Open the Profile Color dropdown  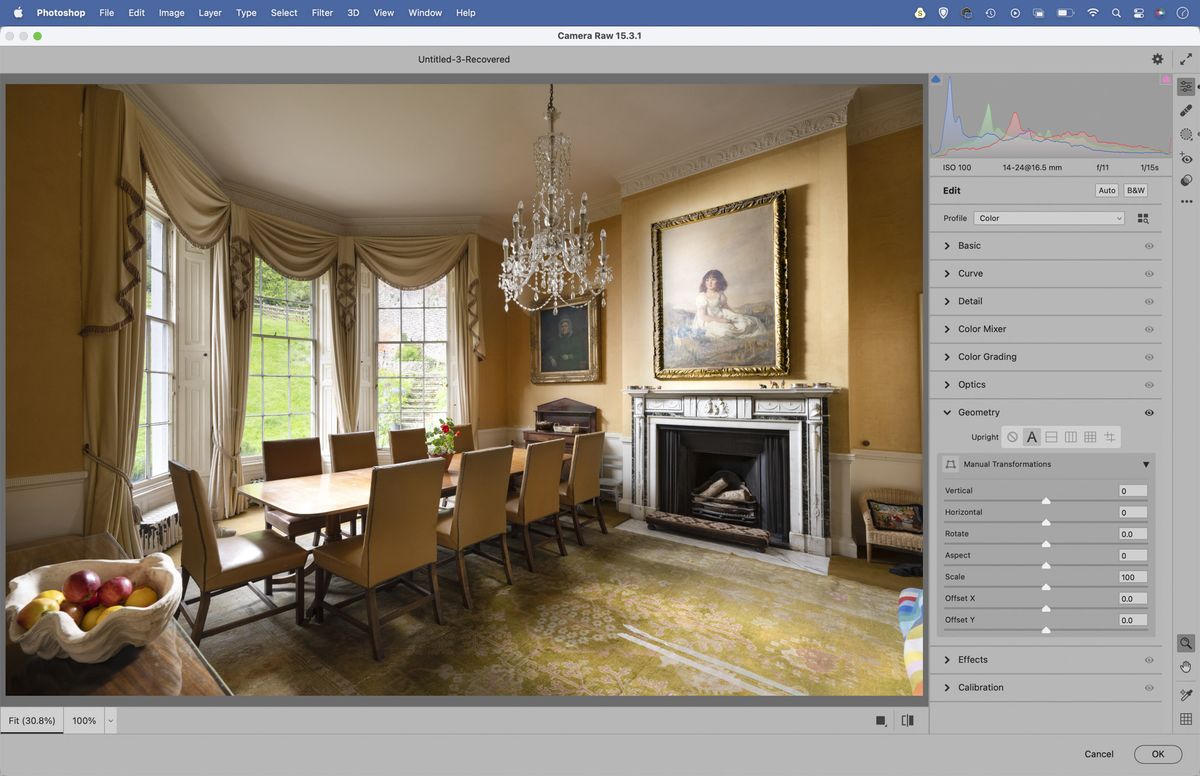(x=1049, y=218)
